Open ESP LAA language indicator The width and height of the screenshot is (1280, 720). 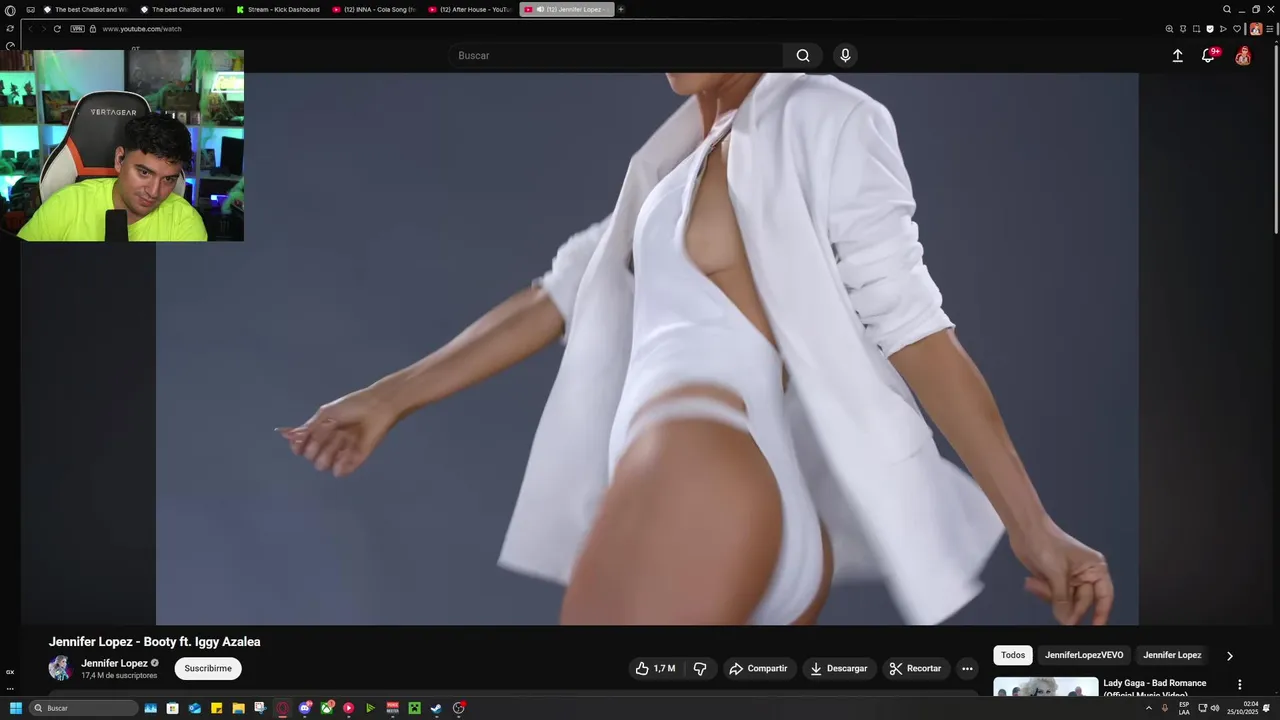click(1184, 708)
